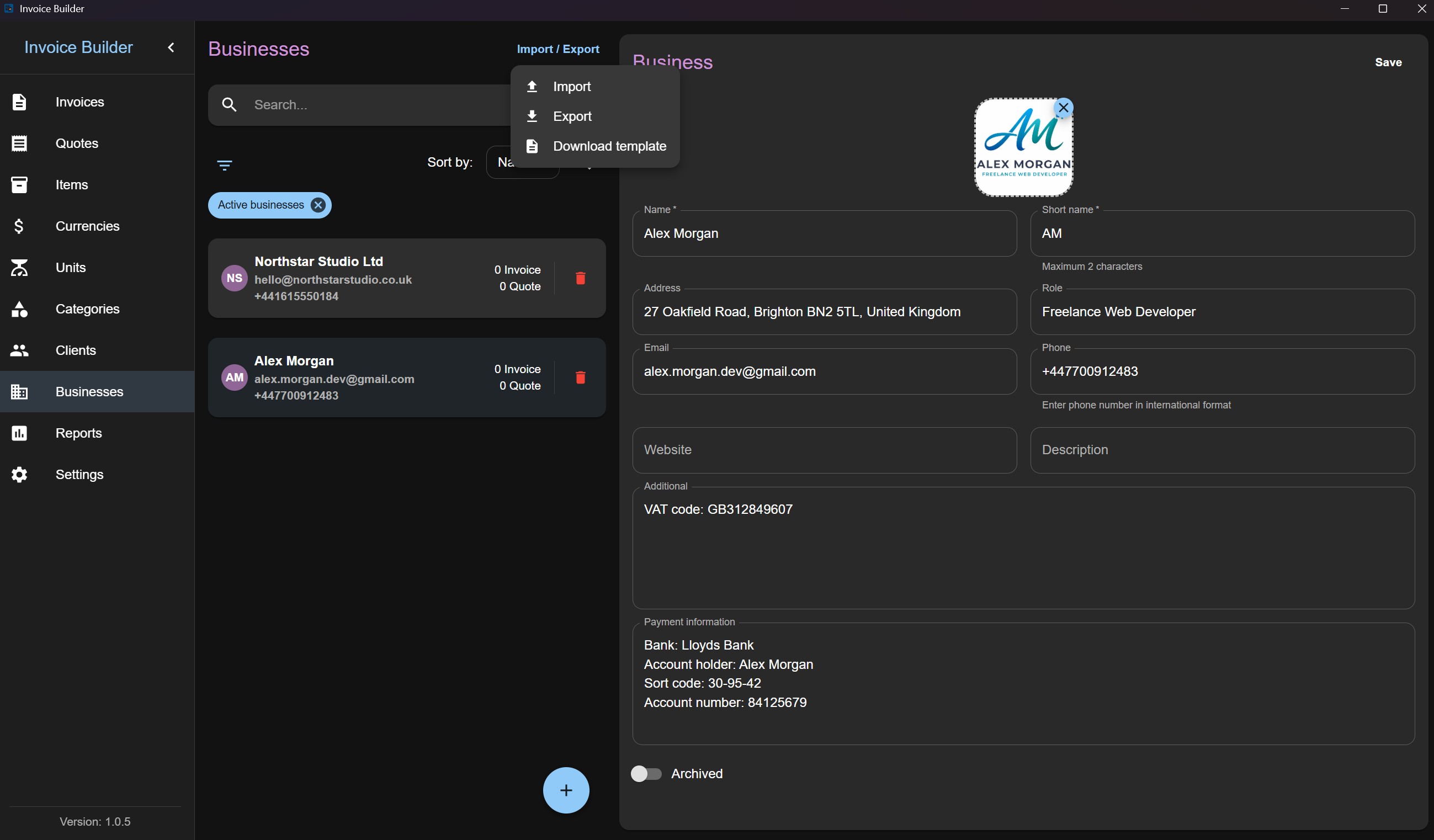Open the Quotes sidebar icon
The width and height of the screenshot is (1434, 840).
(x=19, y=143)
